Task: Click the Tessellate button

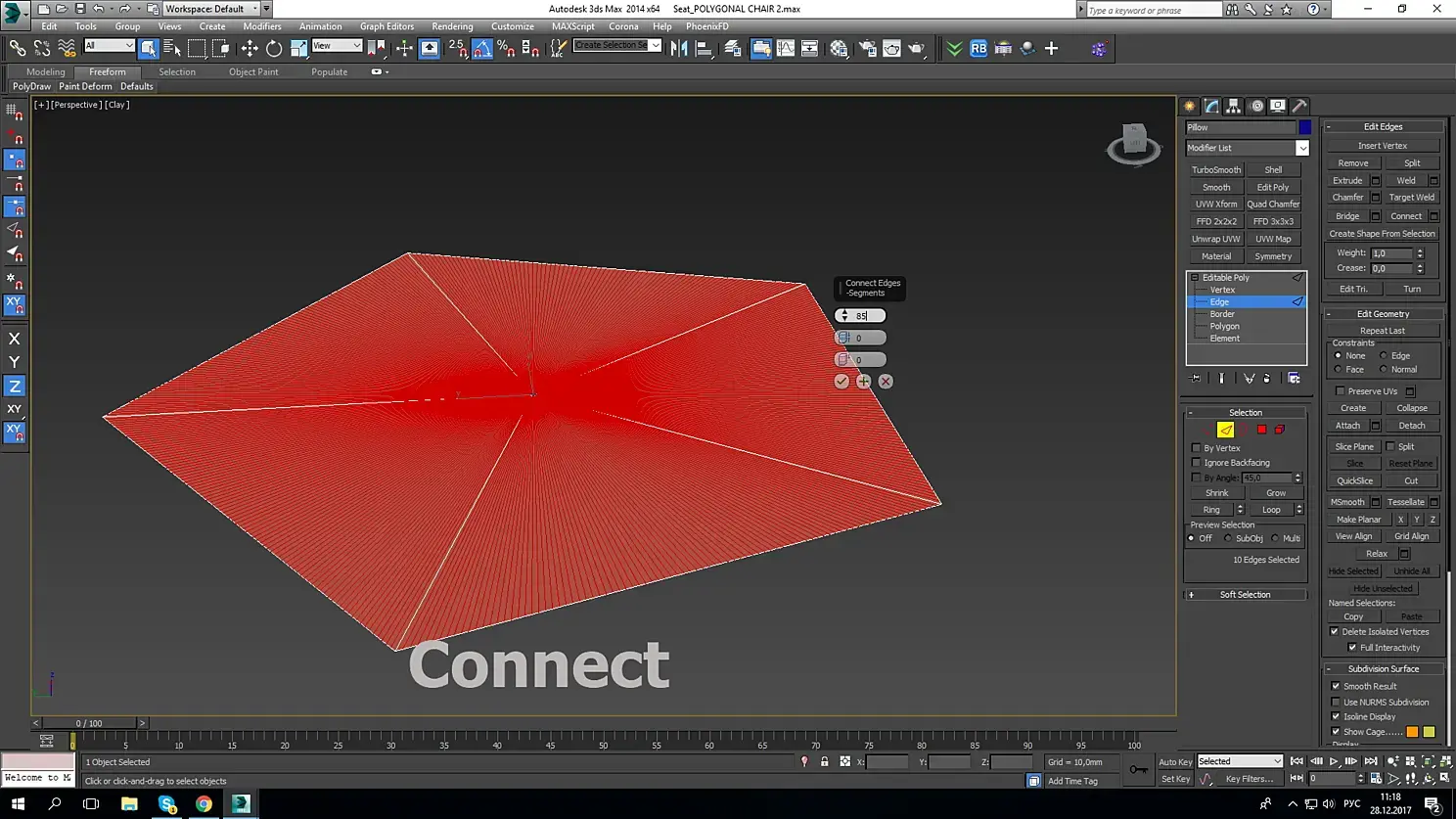Action: pos(1406,502)
